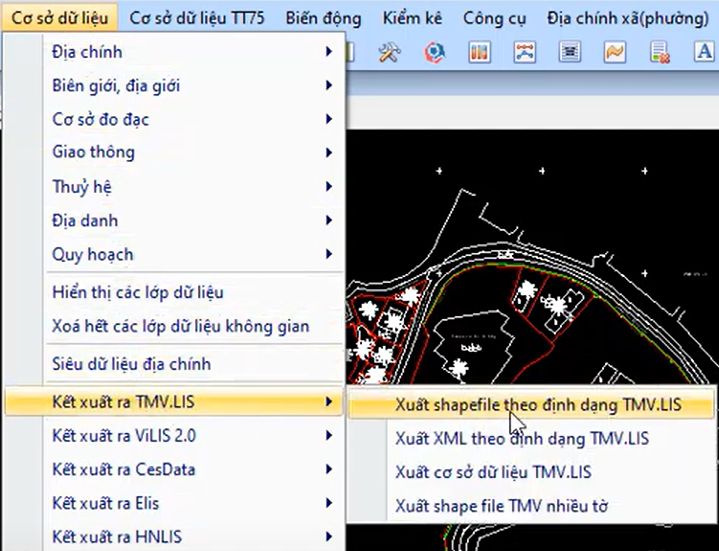Click the document with red X icon
719x551 pixels.
point(659,52)
